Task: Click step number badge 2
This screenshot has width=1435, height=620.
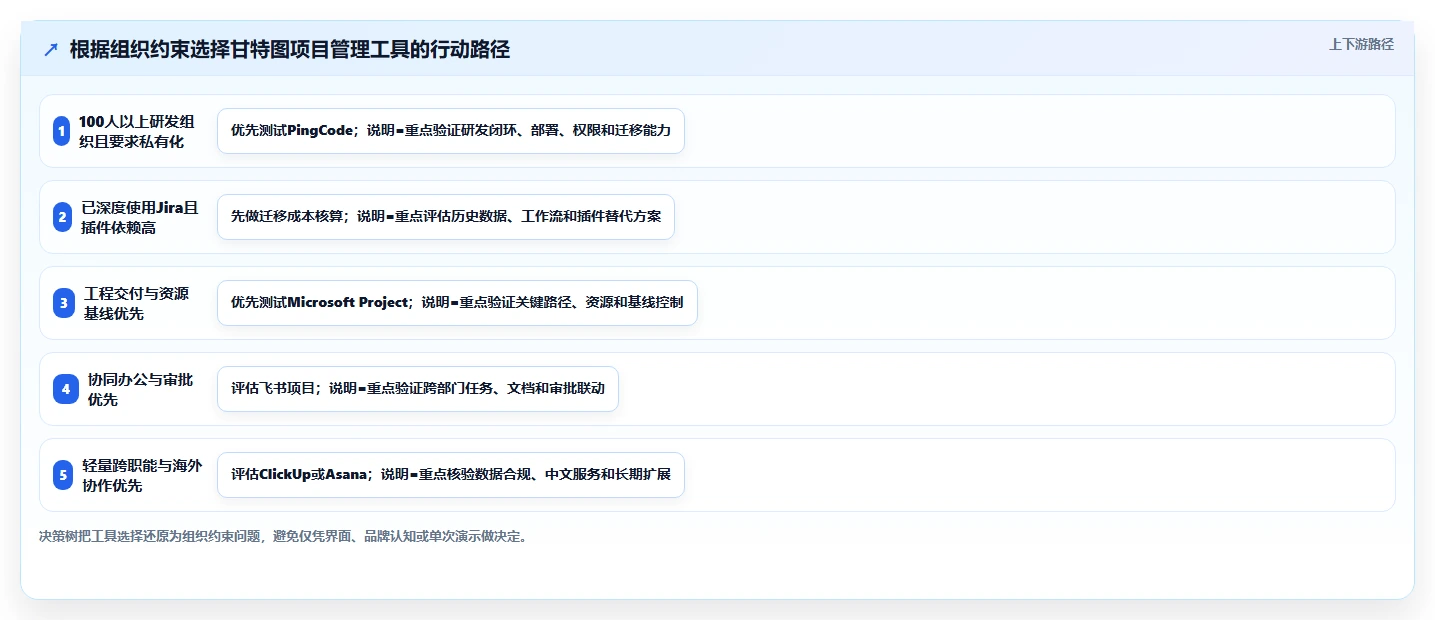Action: coord(62,217)
